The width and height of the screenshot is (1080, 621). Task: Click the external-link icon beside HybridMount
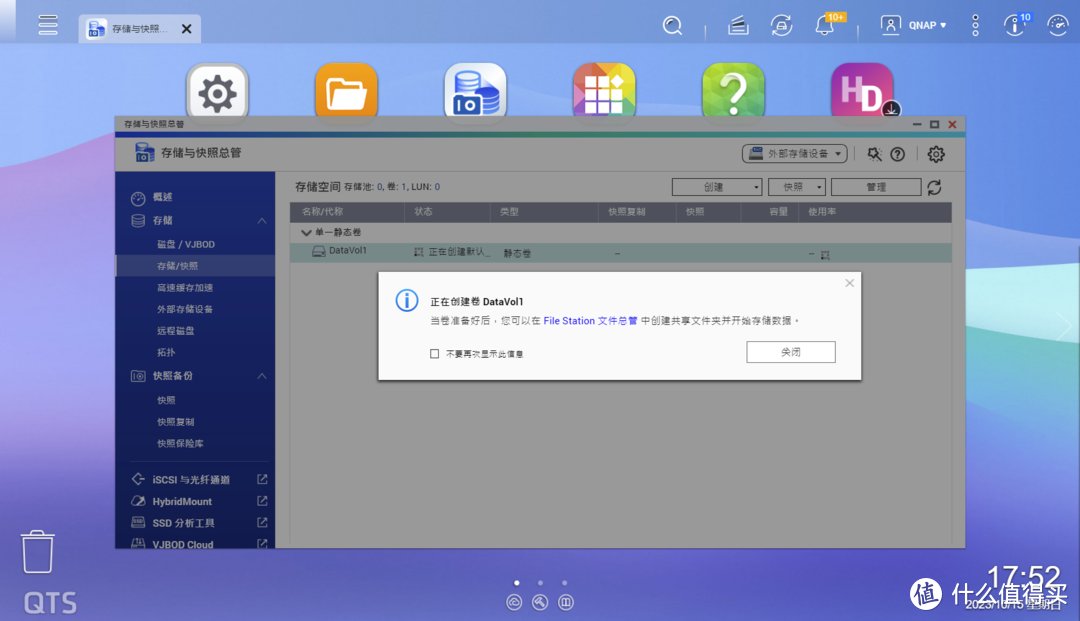point(262,501)
